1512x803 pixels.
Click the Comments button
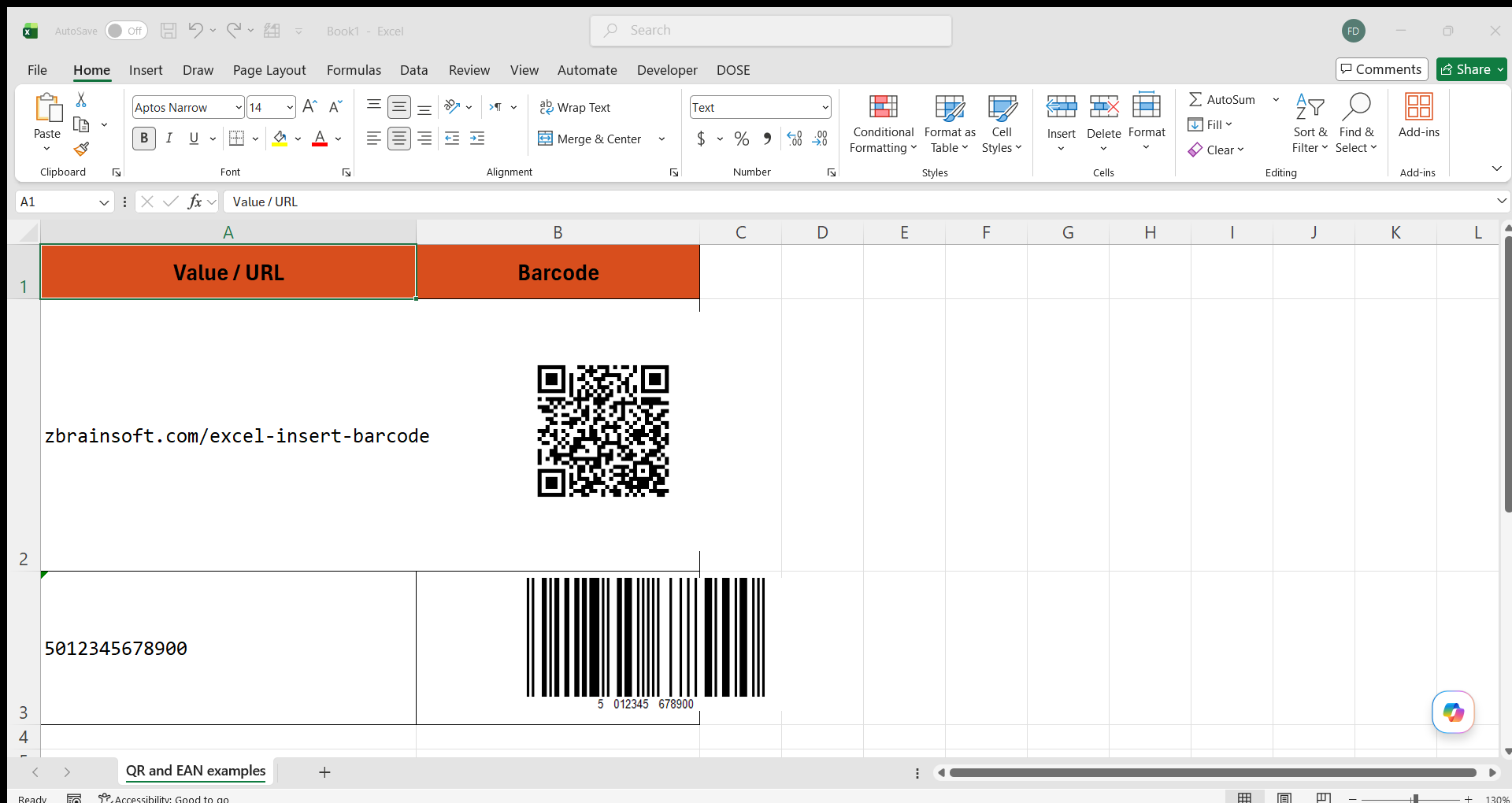1382,69
